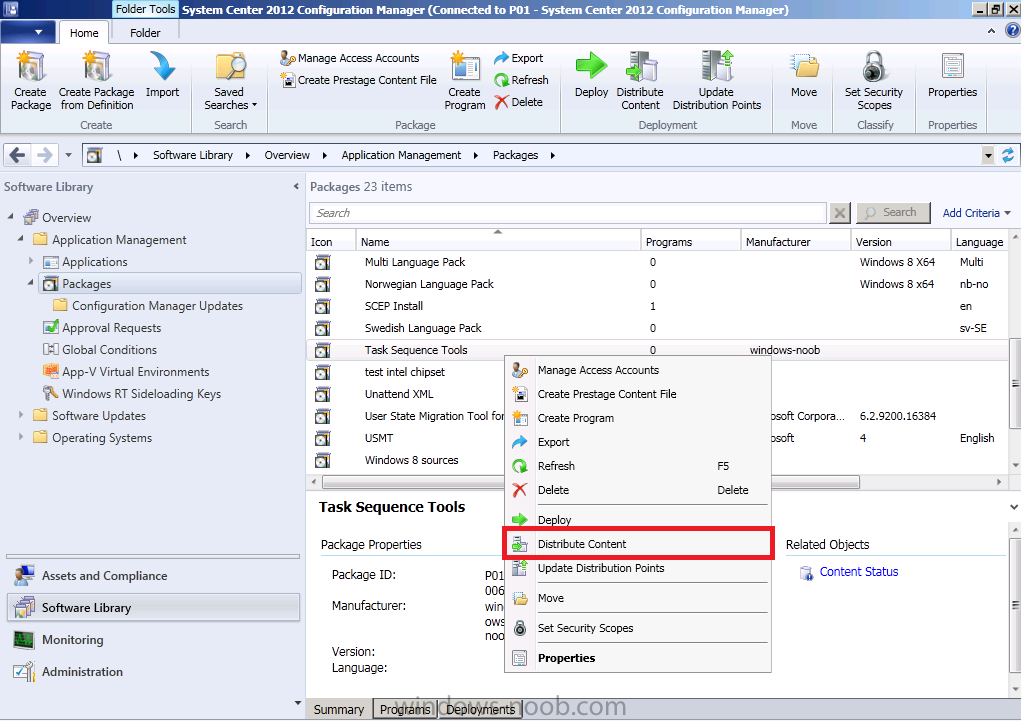Select Global Conditions in the tree
1021x721 pixels.
109,350
